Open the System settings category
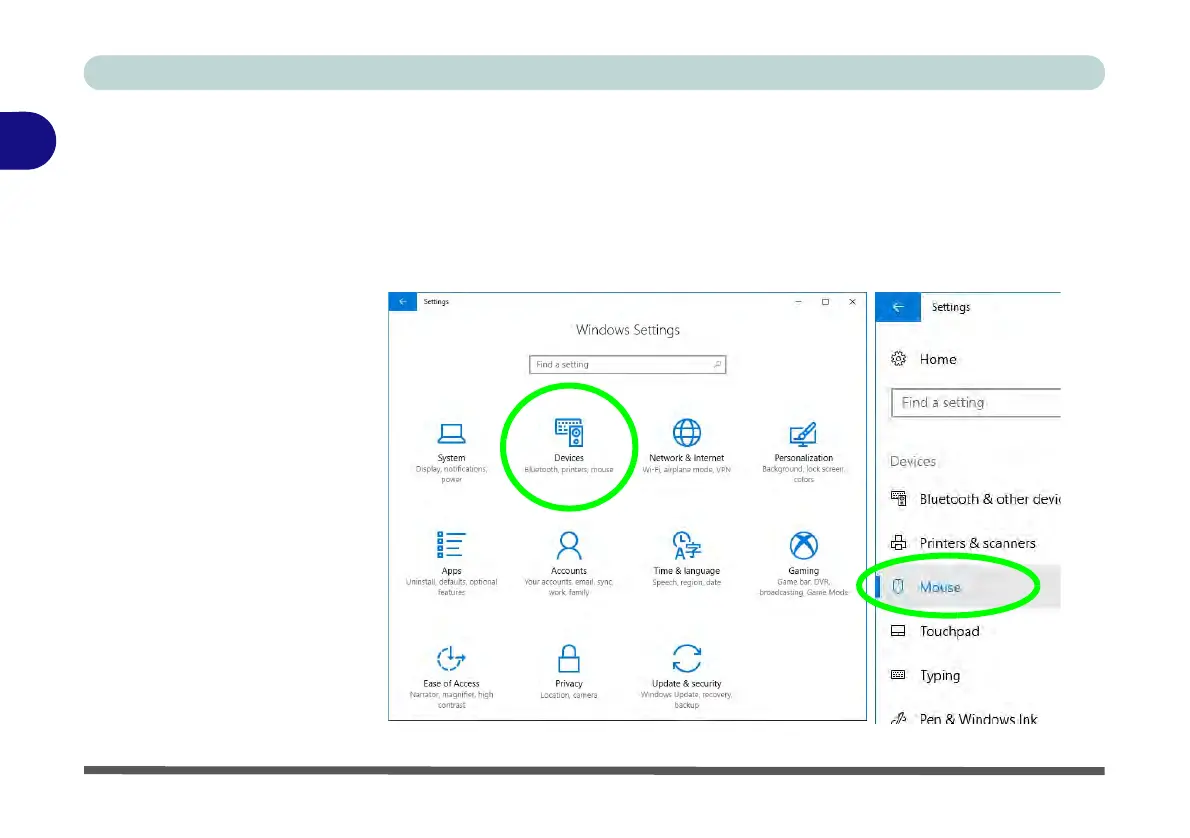 pos(452,452)
